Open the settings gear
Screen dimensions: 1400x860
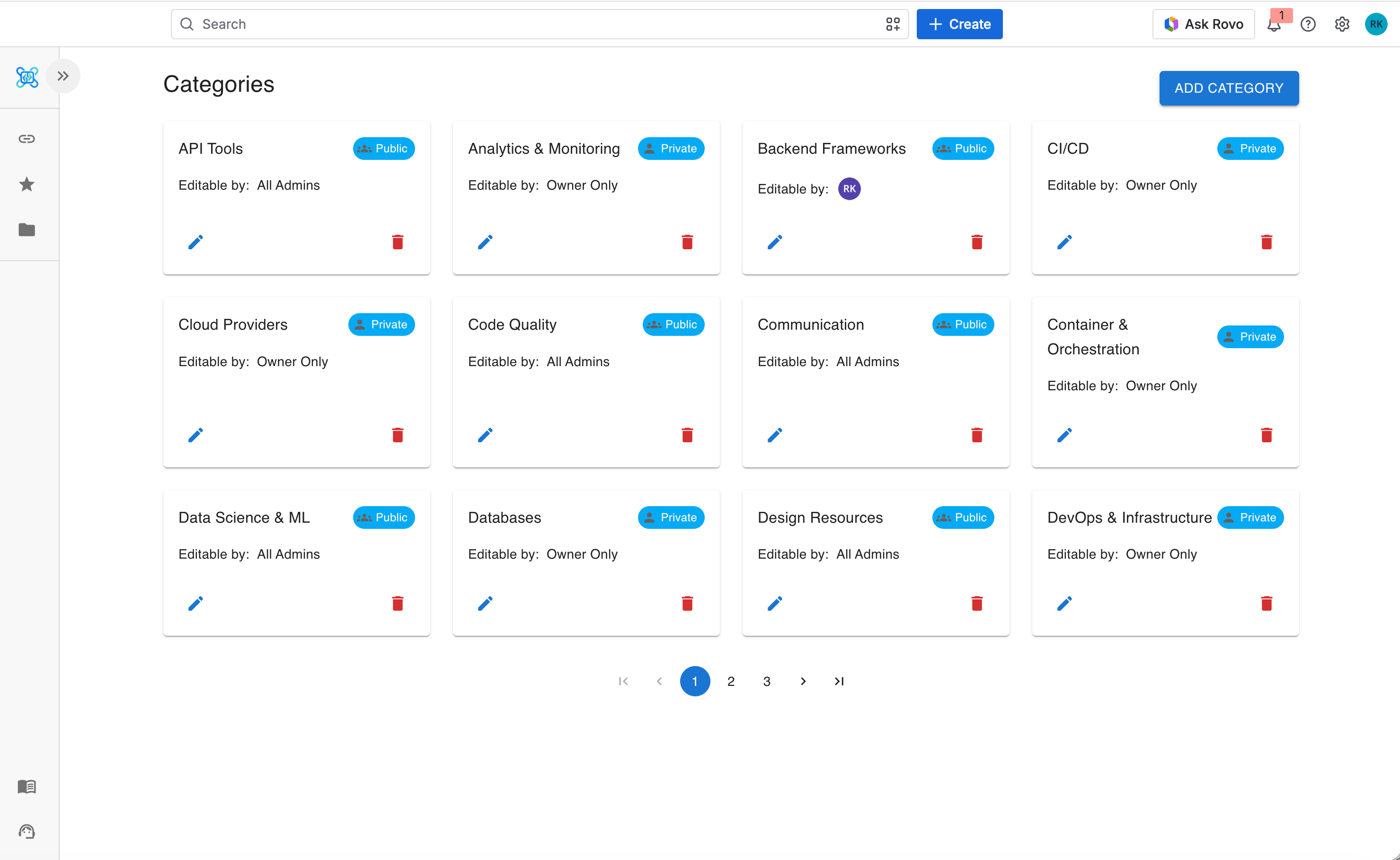1342,24
